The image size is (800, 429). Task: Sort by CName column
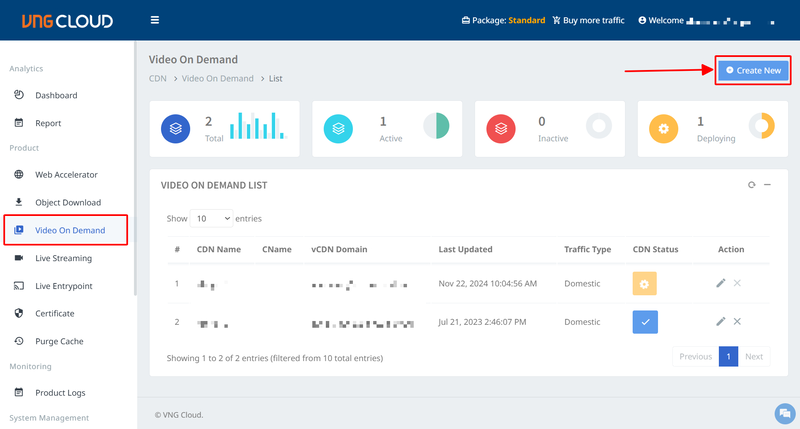(x=277, y=249)
